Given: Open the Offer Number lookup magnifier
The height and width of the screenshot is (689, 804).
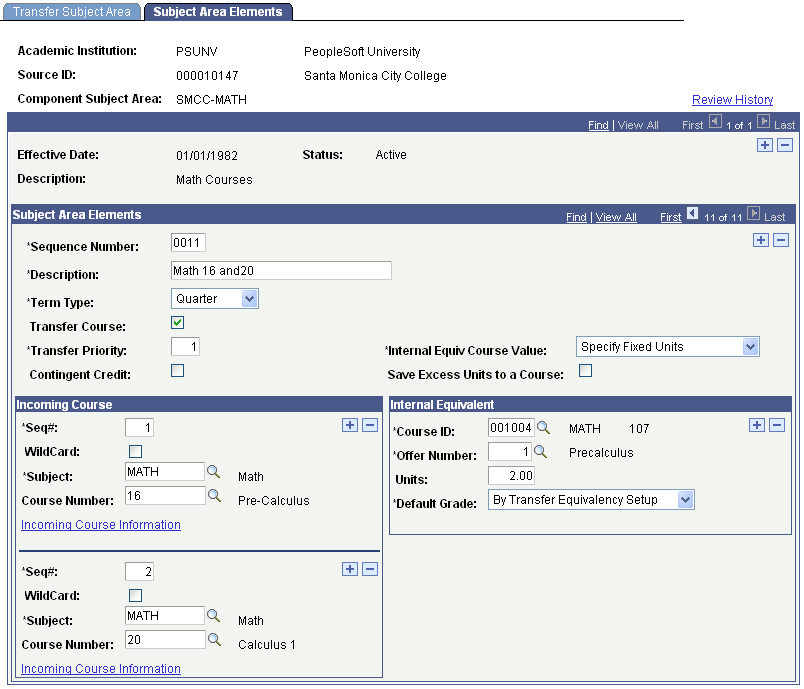Looking at the screenshot, I should coord(540,452).
